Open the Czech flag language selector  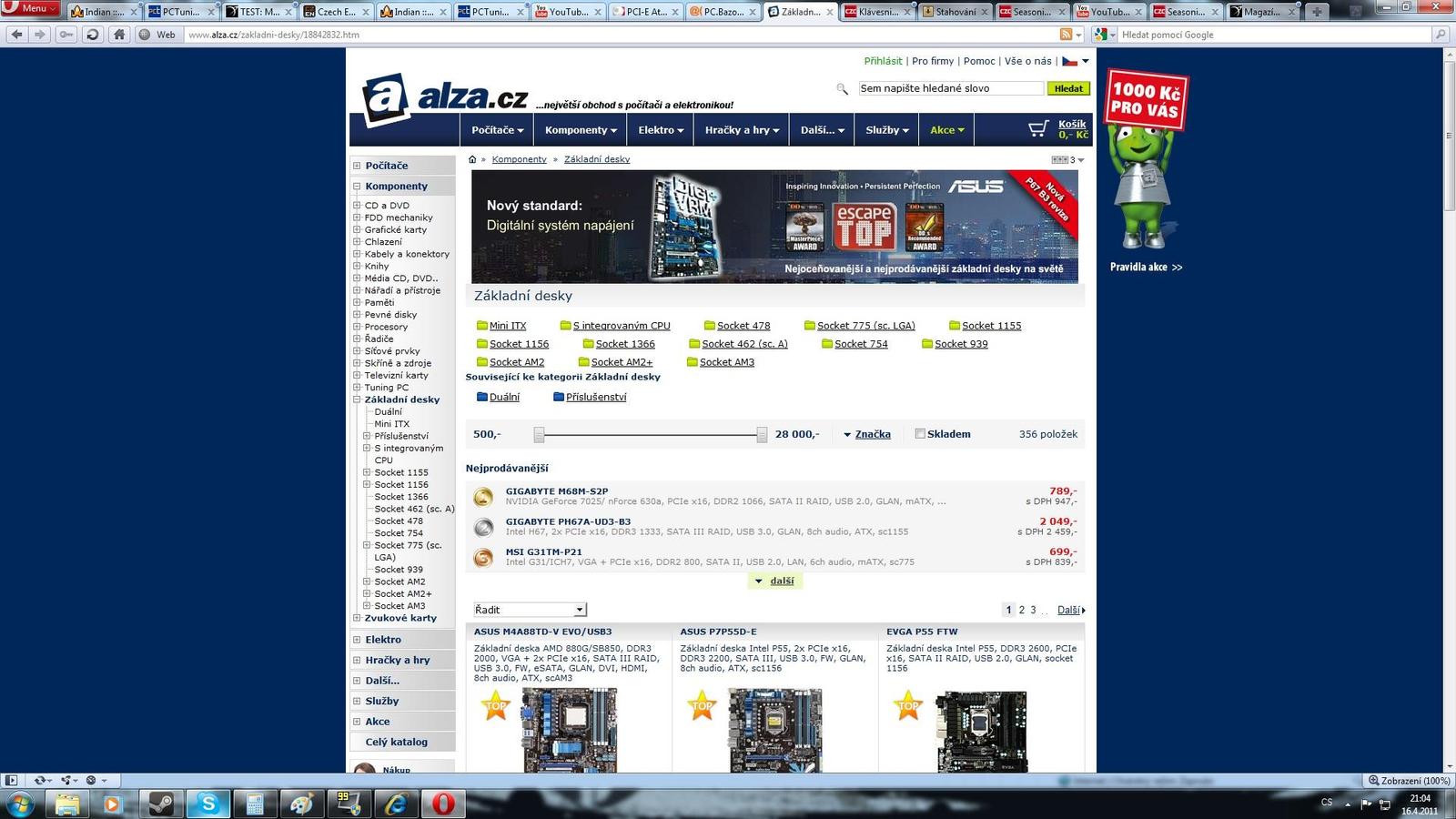(1075, 61)
